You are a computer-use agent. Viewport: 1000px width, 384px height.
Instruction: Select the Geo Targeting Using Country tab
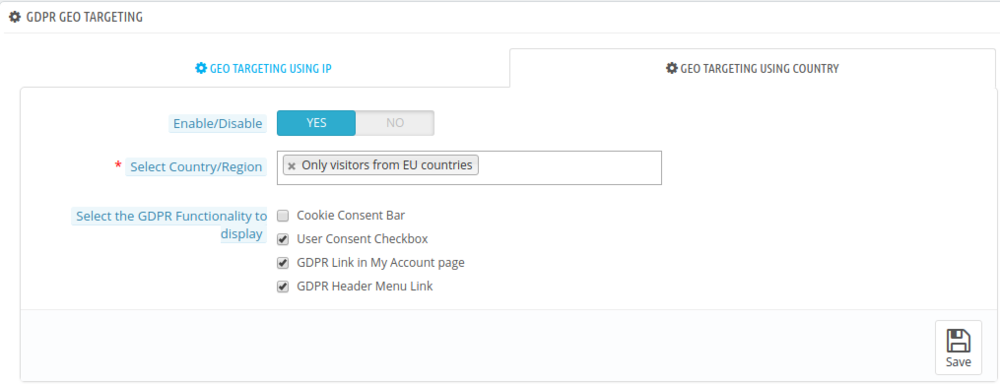[753, 68]
